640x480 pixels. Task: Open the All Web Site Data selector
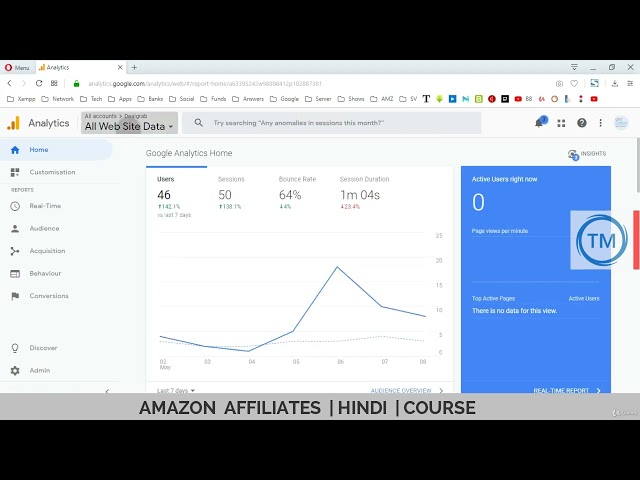tap(129, 122)
